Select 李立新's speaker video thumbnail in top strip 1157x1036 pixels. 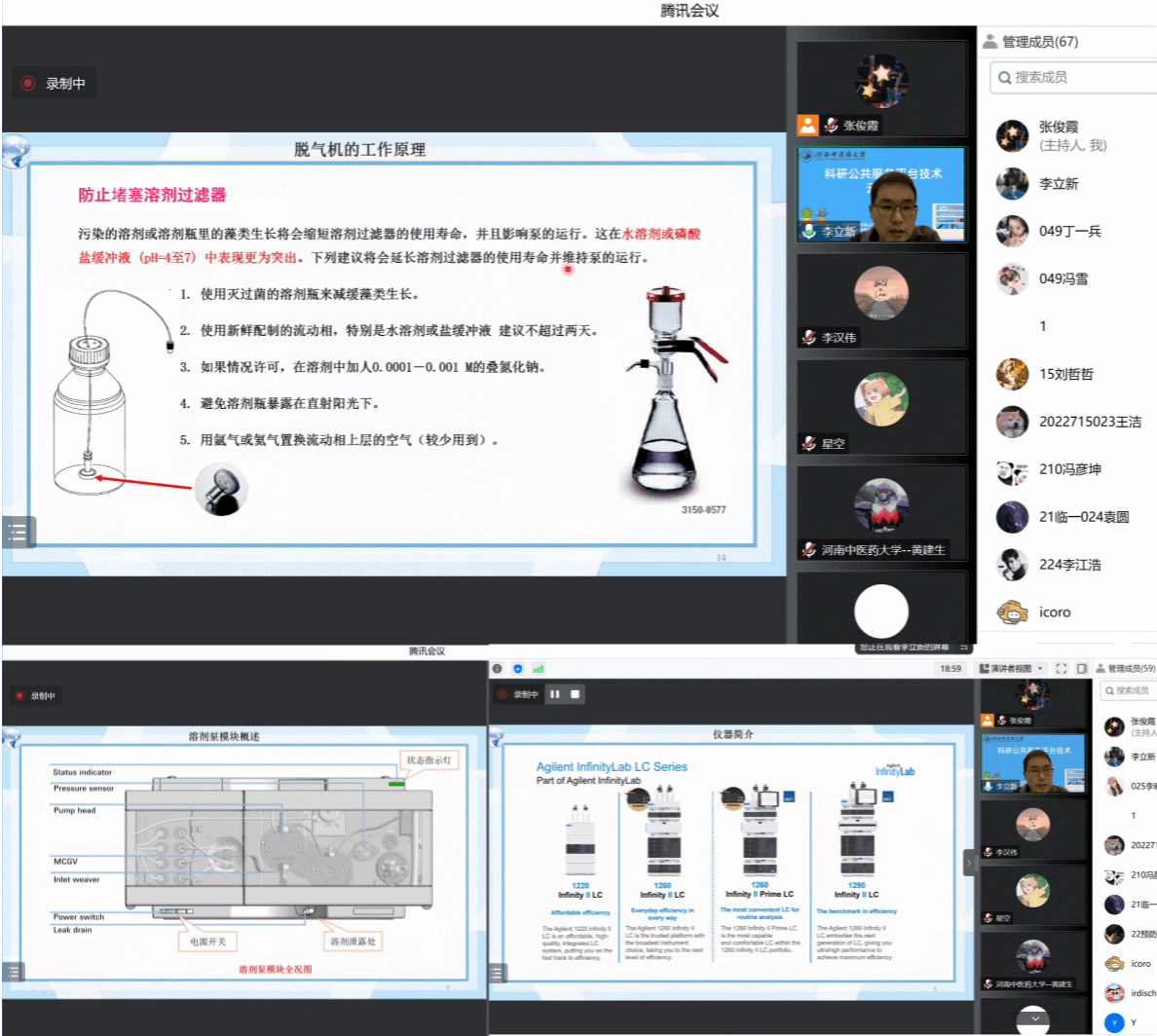(881, 195)
